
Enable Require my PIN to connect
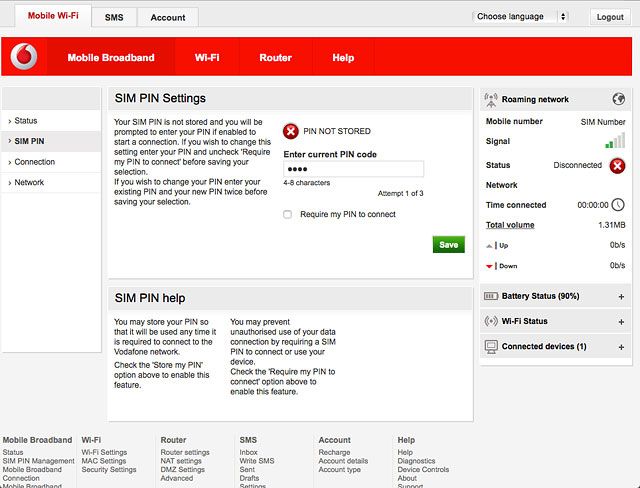pyautogui.click(x=288, y=214)
